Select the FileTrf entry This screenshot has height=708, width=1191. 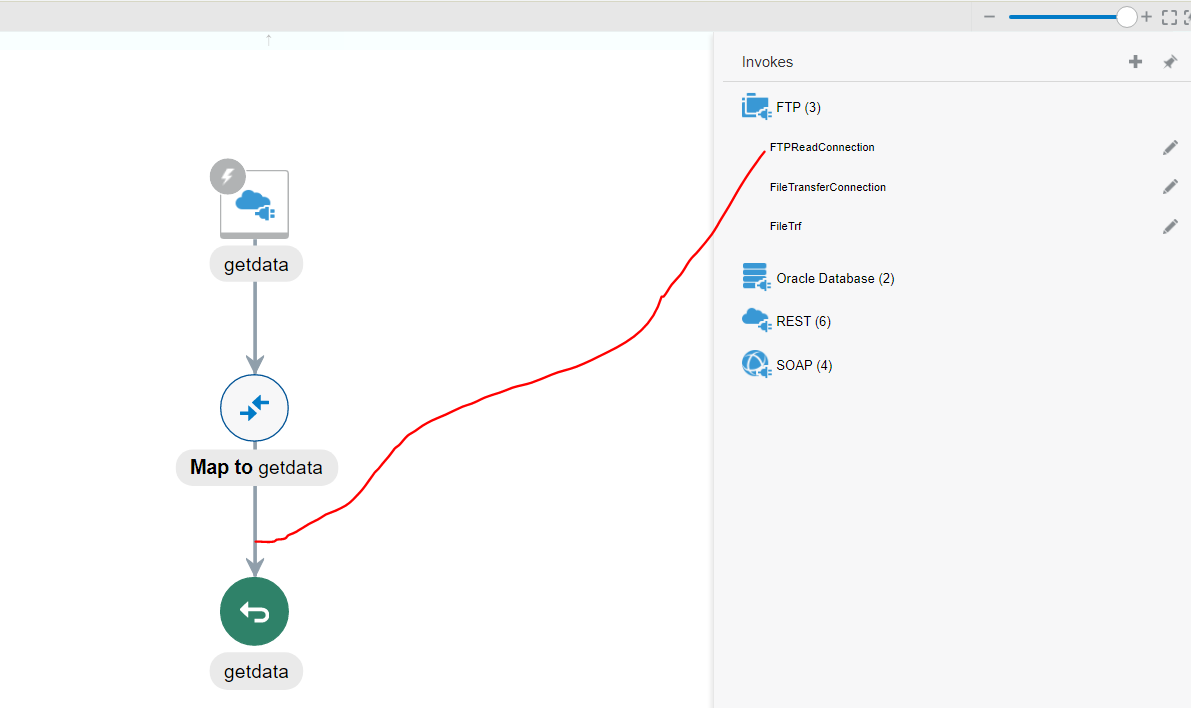click(785, 226)
